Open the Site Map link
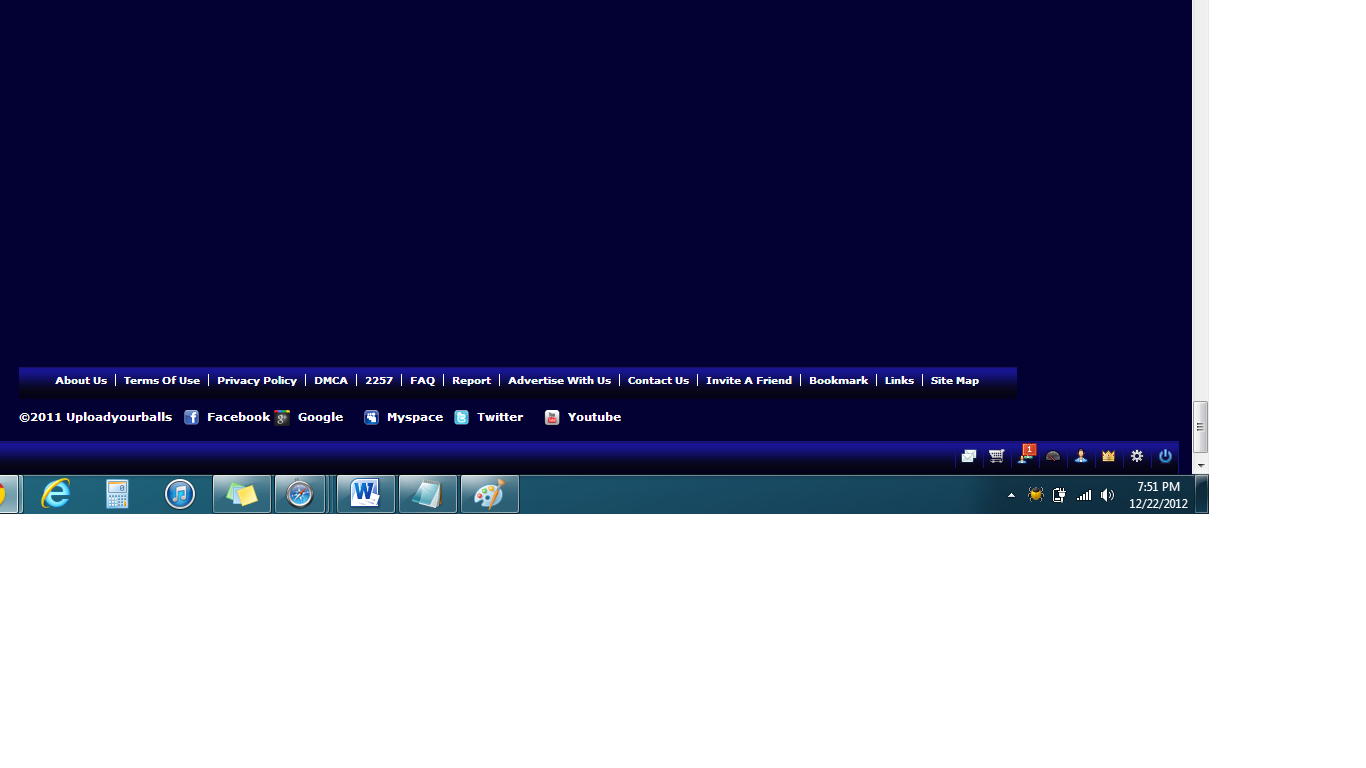This screenshot has height=768, width=1366. 955,381
